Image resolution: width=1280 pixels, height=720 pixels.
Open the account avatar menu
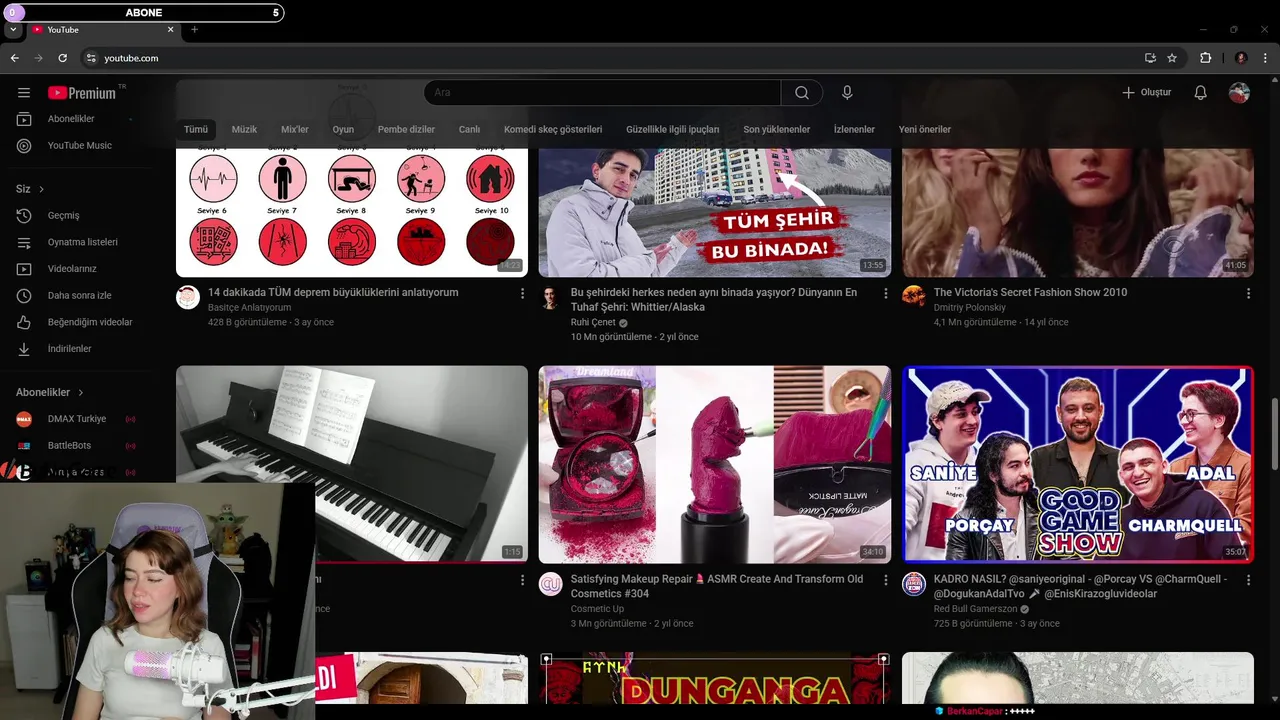[1239, 93]
